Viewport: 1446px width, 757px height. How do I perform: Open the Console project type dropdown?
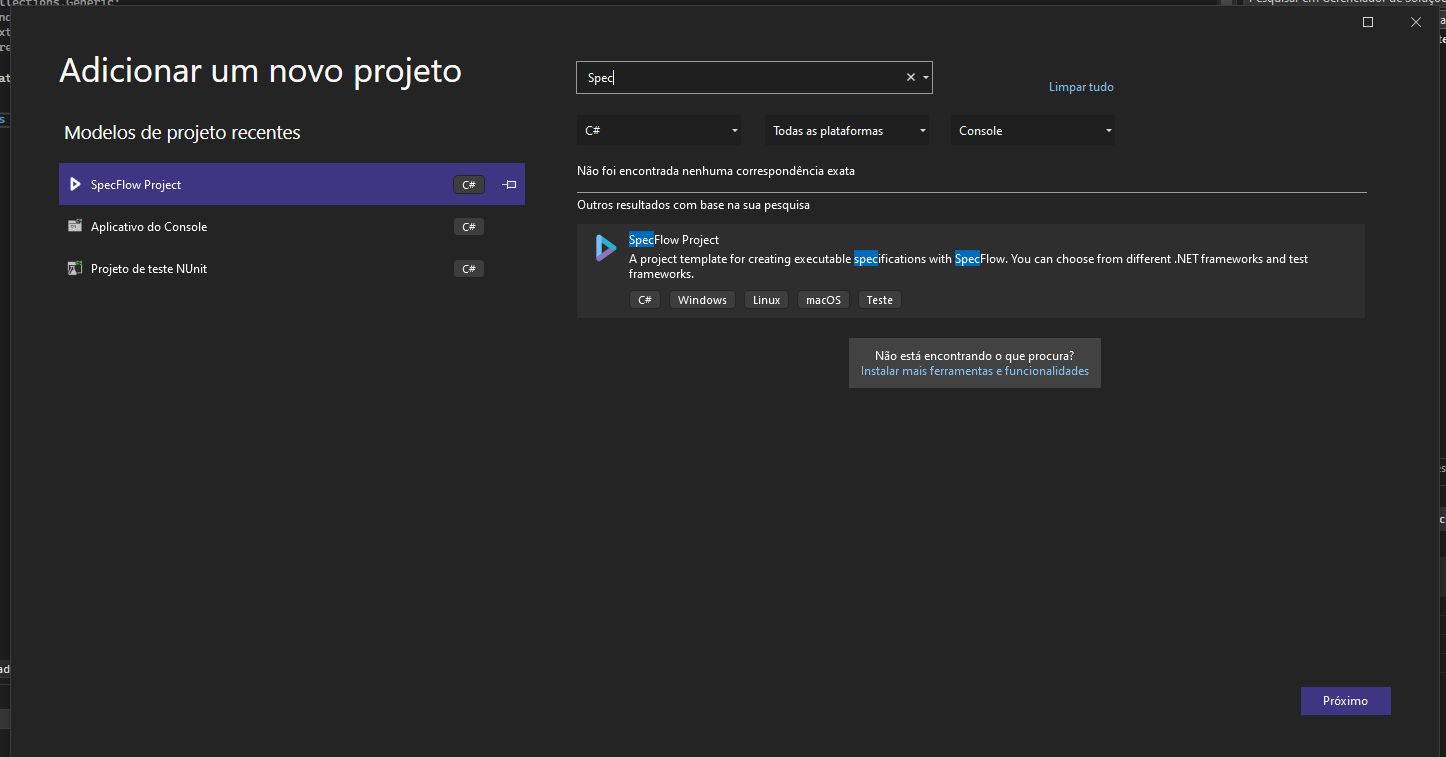pos(1033,131)
